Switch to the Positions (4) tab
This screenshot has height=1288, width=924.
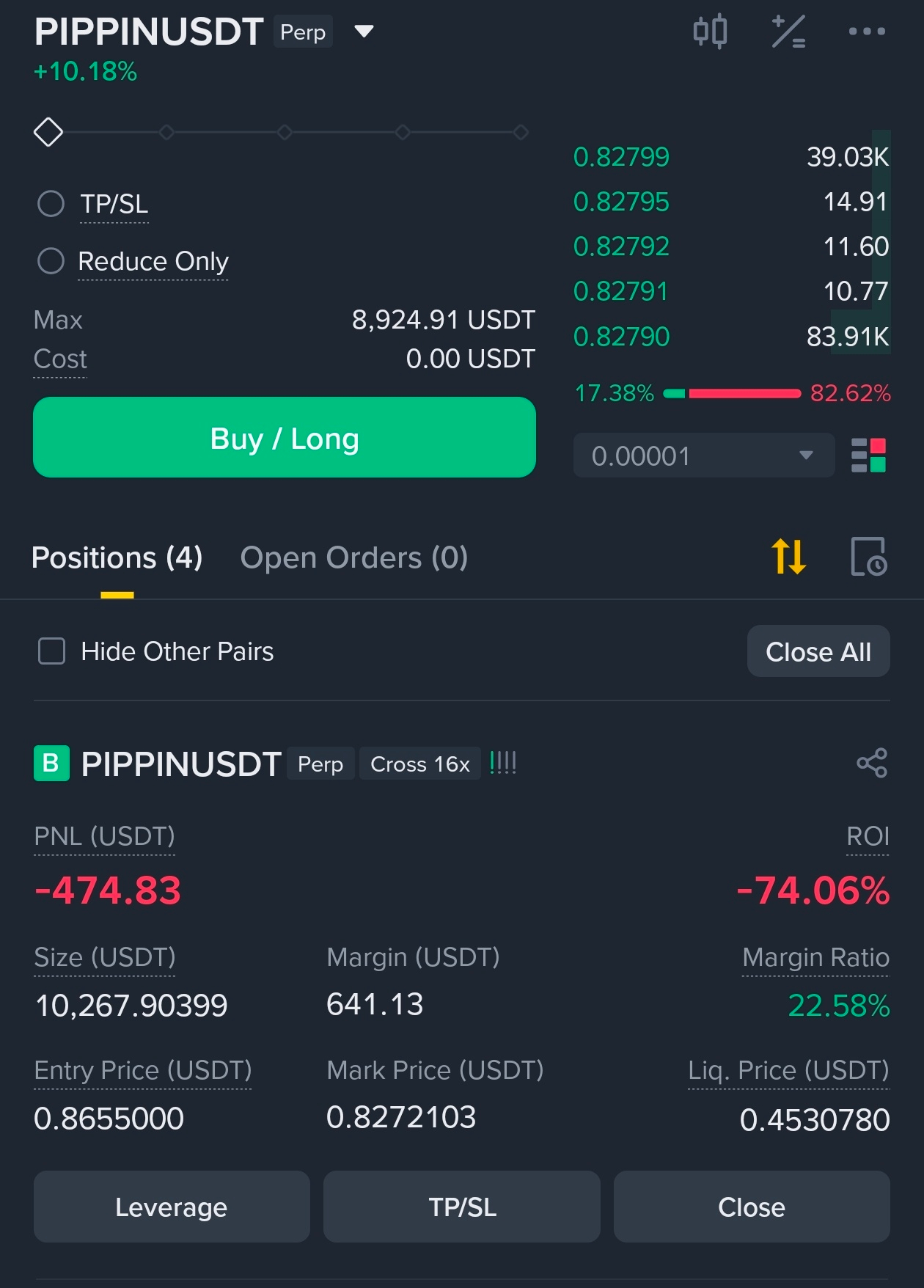[x=117, y=557]
